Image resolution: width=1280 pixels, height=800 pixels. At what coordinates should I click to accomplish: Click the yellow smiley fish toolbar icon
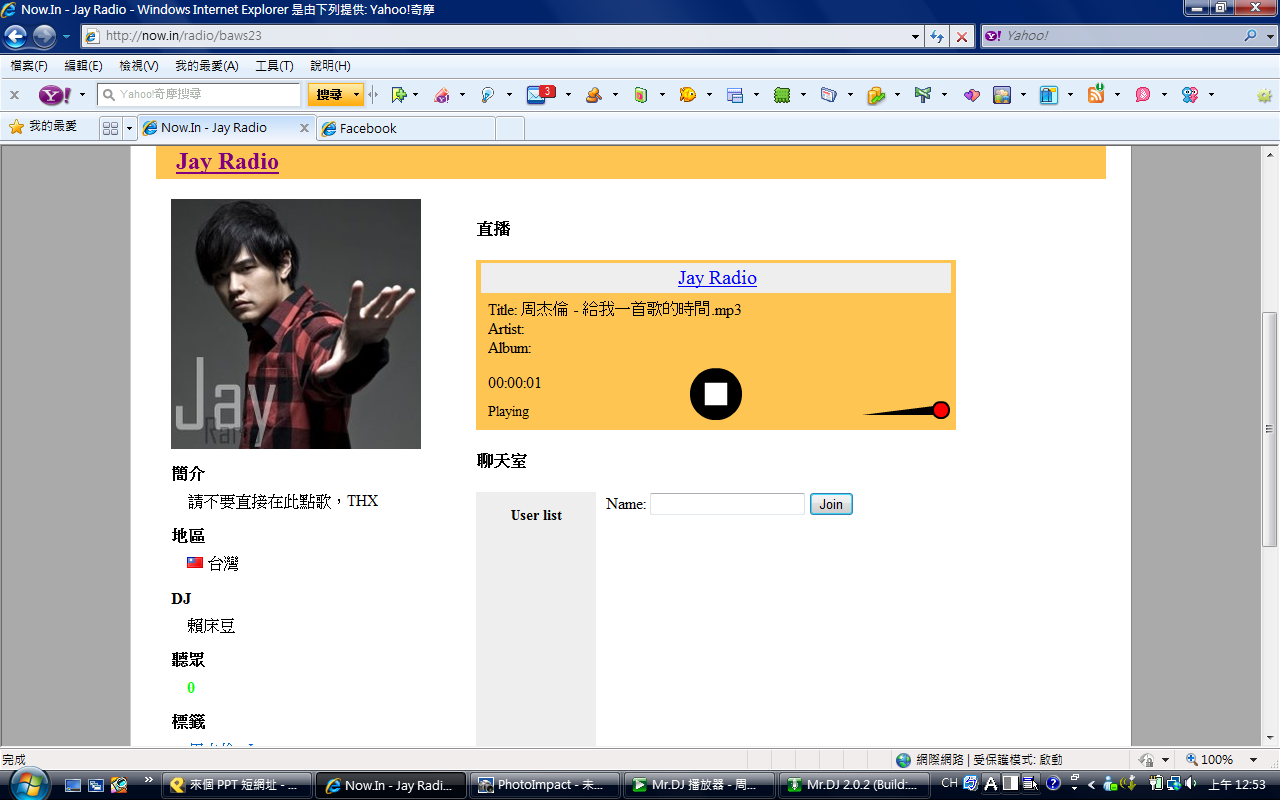click(687, 95)
